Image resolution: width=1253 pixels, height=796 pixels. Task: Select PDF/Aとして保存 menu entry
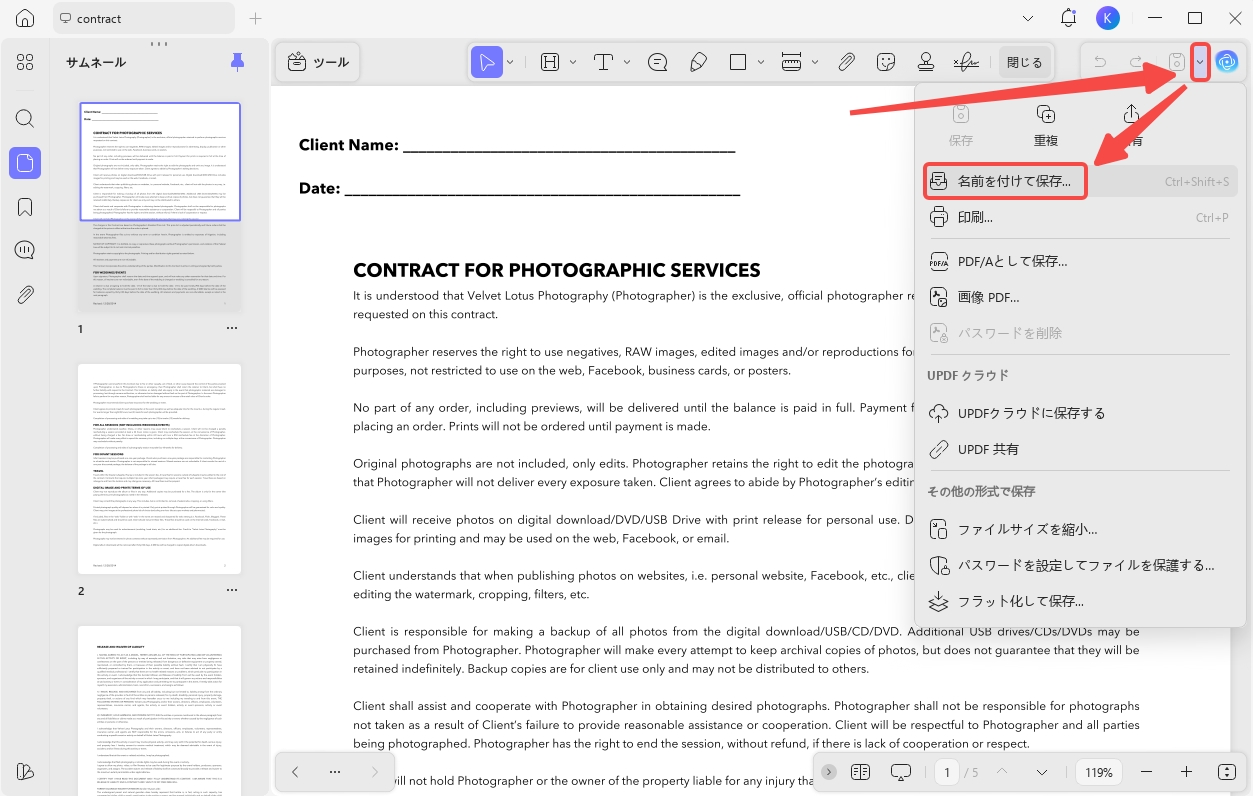click(1079, 261)
